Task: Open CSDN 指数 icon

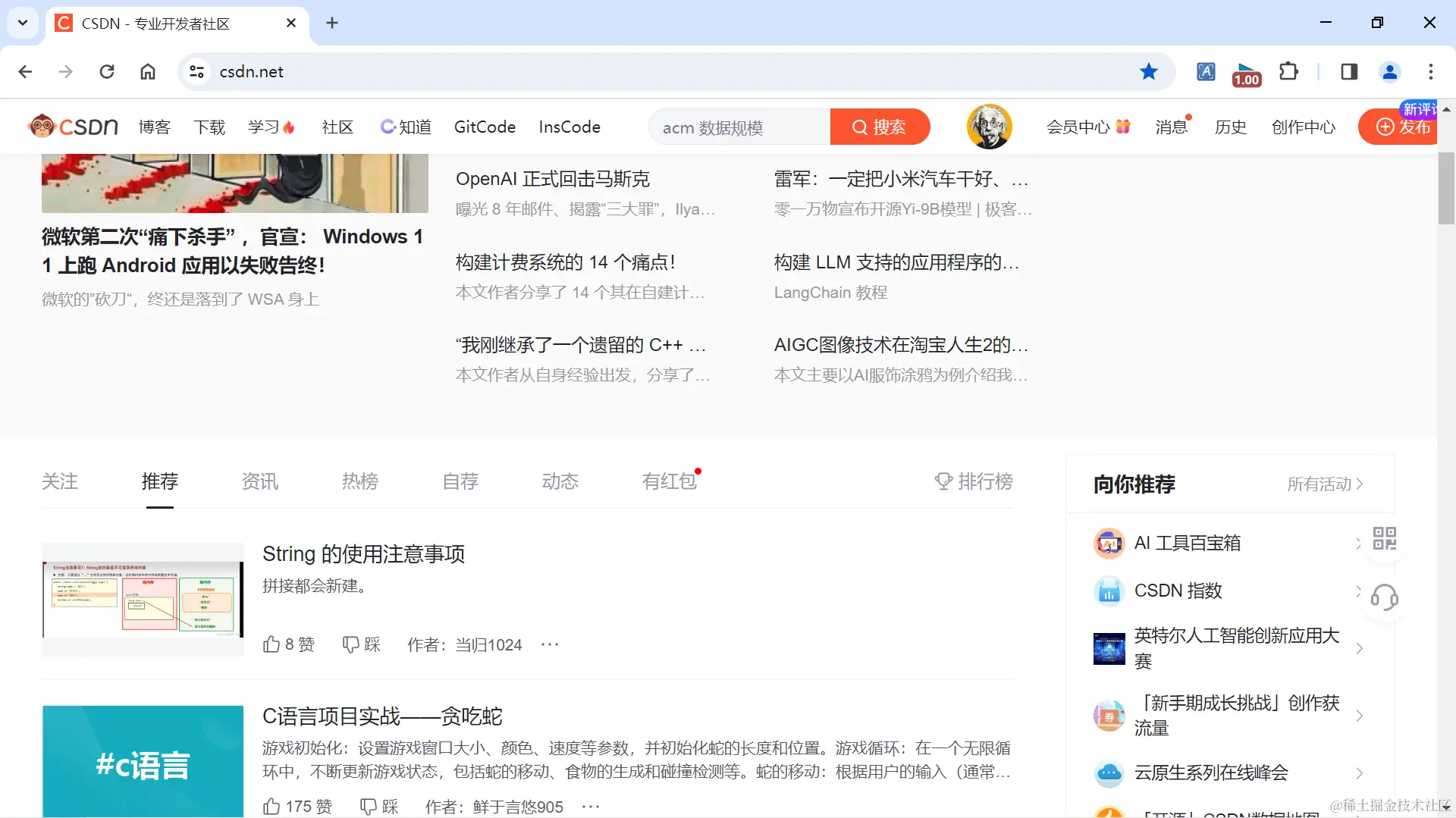Action: [1109, 591]
